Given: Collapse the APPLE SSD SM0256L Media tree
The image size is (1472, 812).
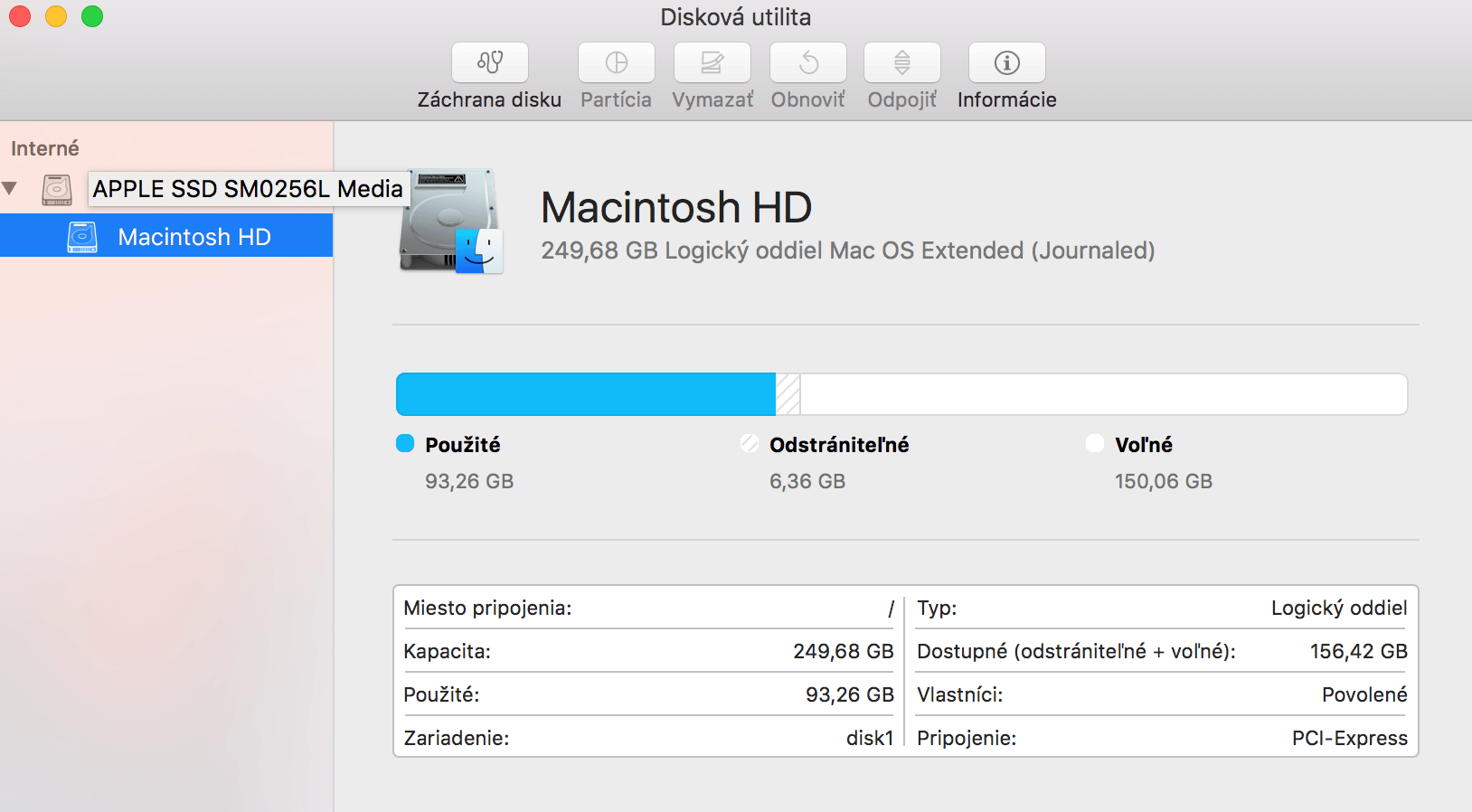Looking at the screenshot, I should click(10, 188).
